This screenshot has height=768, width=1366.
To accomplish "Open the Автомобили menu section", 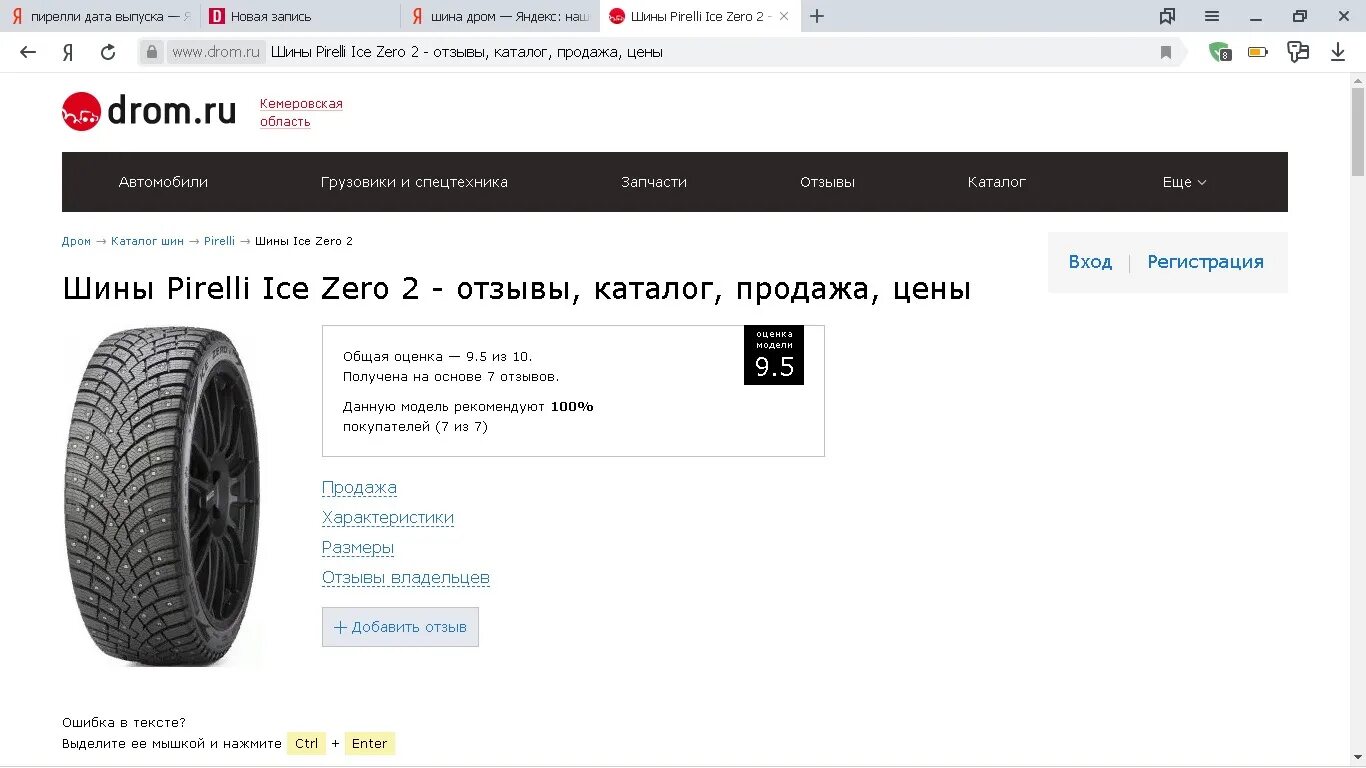I will 163,182.
